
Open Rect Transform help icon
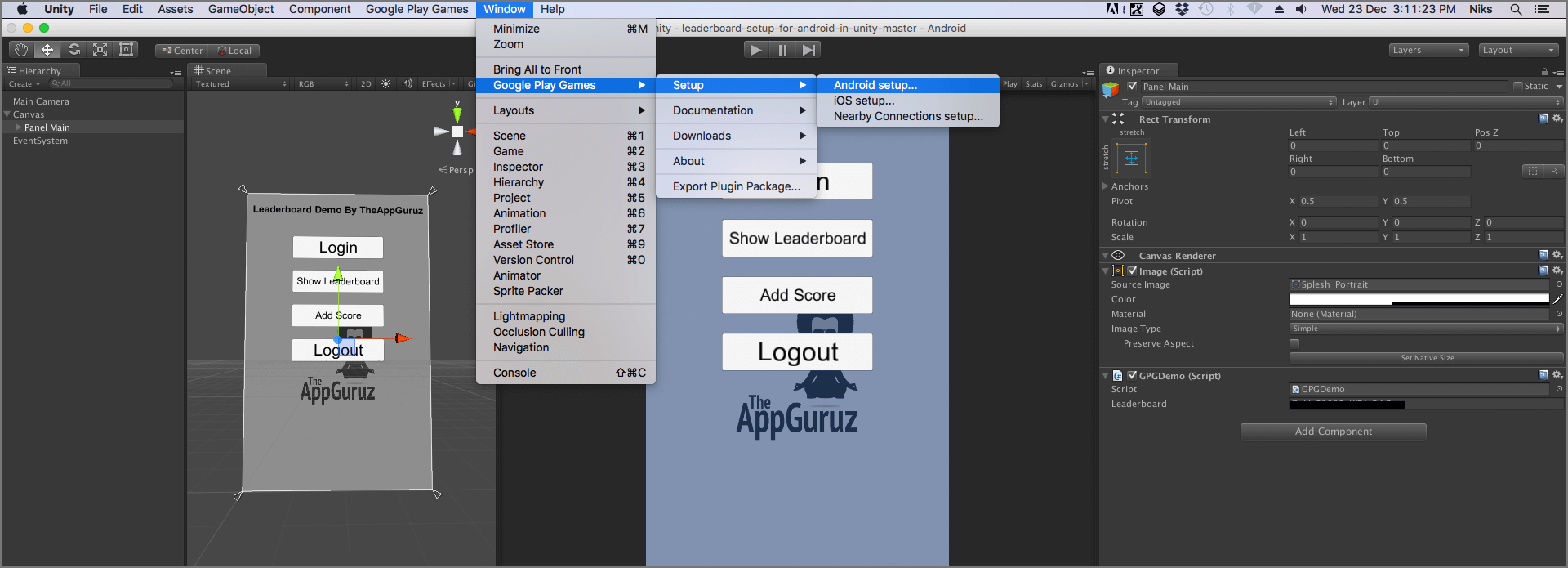click(x=1543, y=119)
